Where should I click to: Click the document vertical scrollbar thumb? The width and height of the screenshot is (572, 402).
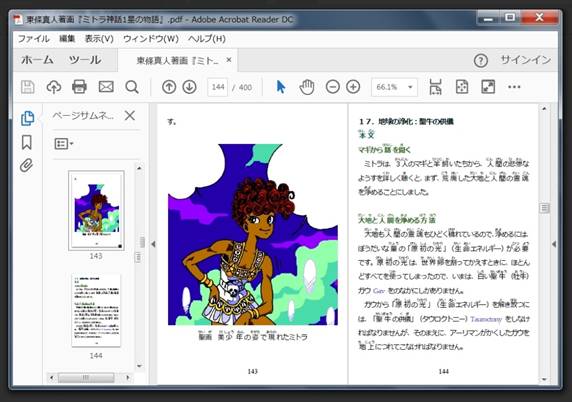pyautogui.click(x=544, y=208)
